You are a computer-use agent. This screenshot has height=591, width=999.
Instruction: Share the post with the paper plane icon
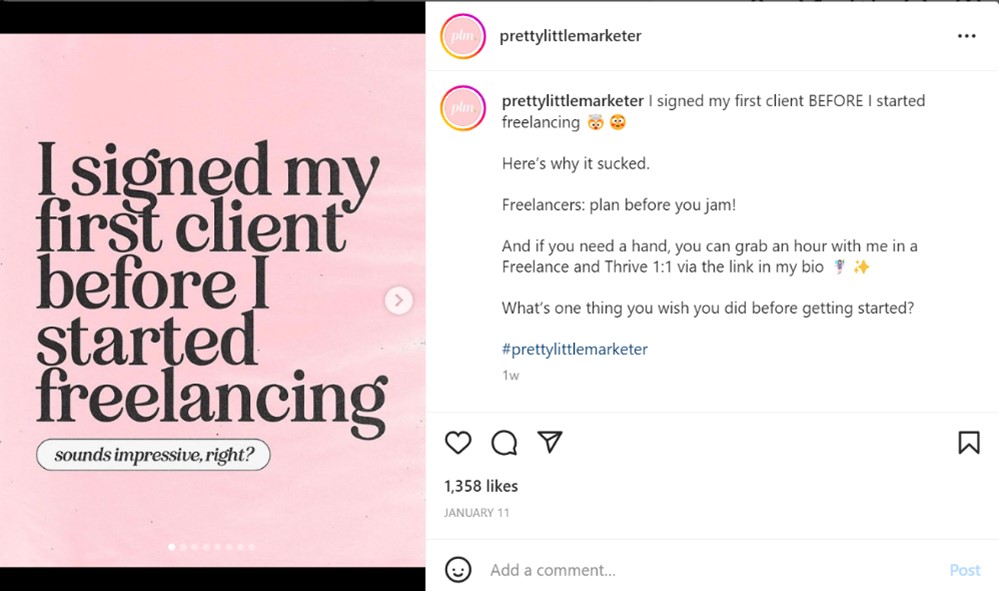pos(550,442)
